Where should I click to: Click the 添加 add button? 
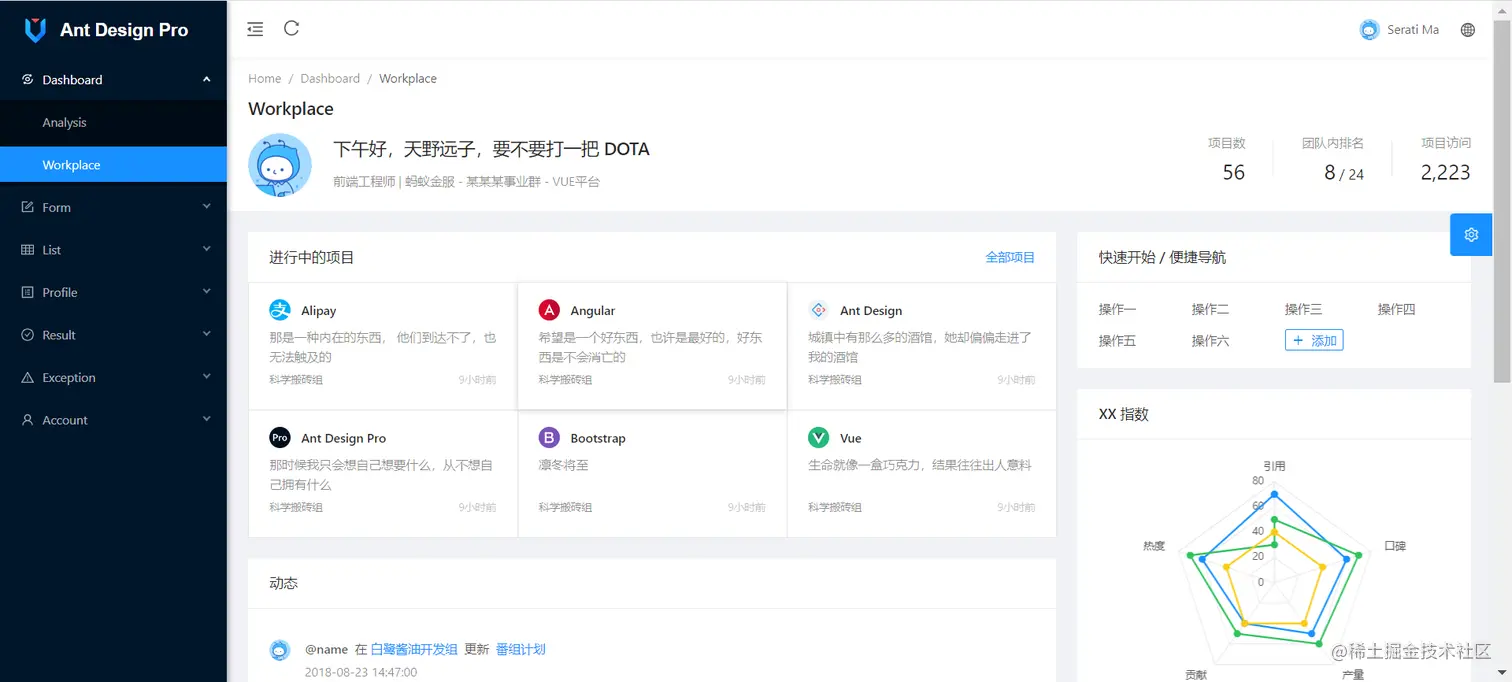tap(1314, 340)
